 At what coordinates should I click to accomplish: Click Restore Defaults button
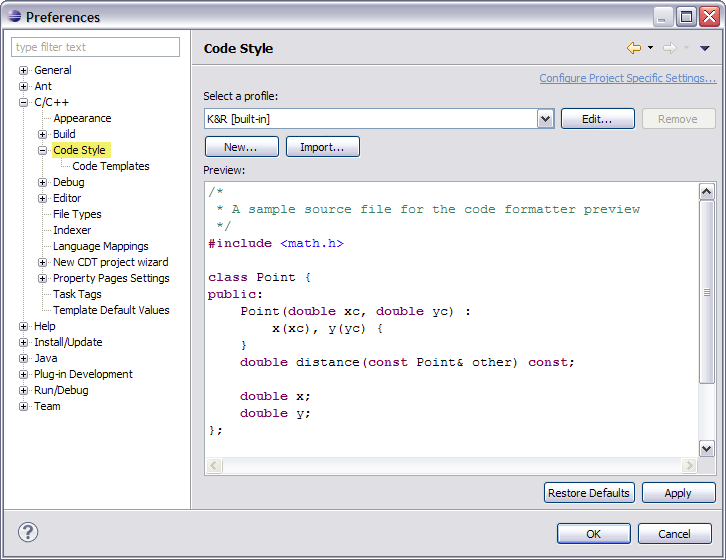point(589,493)
